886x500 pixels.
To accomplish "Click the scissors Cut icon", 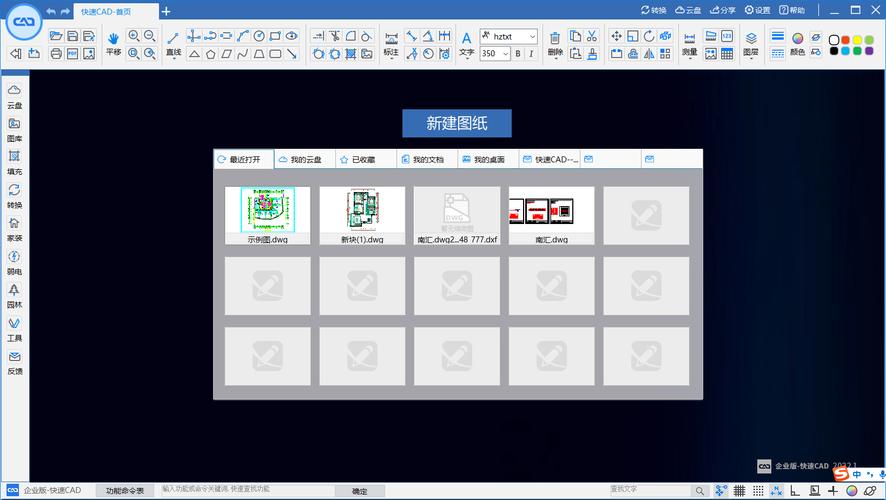I will 592,36.
